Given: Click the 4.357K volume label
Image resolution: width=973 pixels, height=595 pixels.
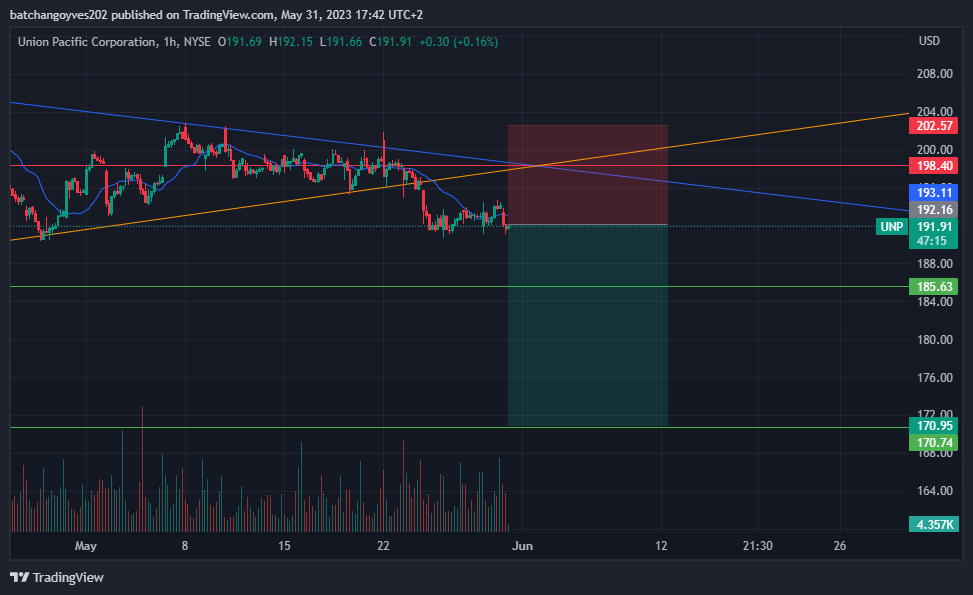Looking at the screenshot, I should tap(933, 524).
